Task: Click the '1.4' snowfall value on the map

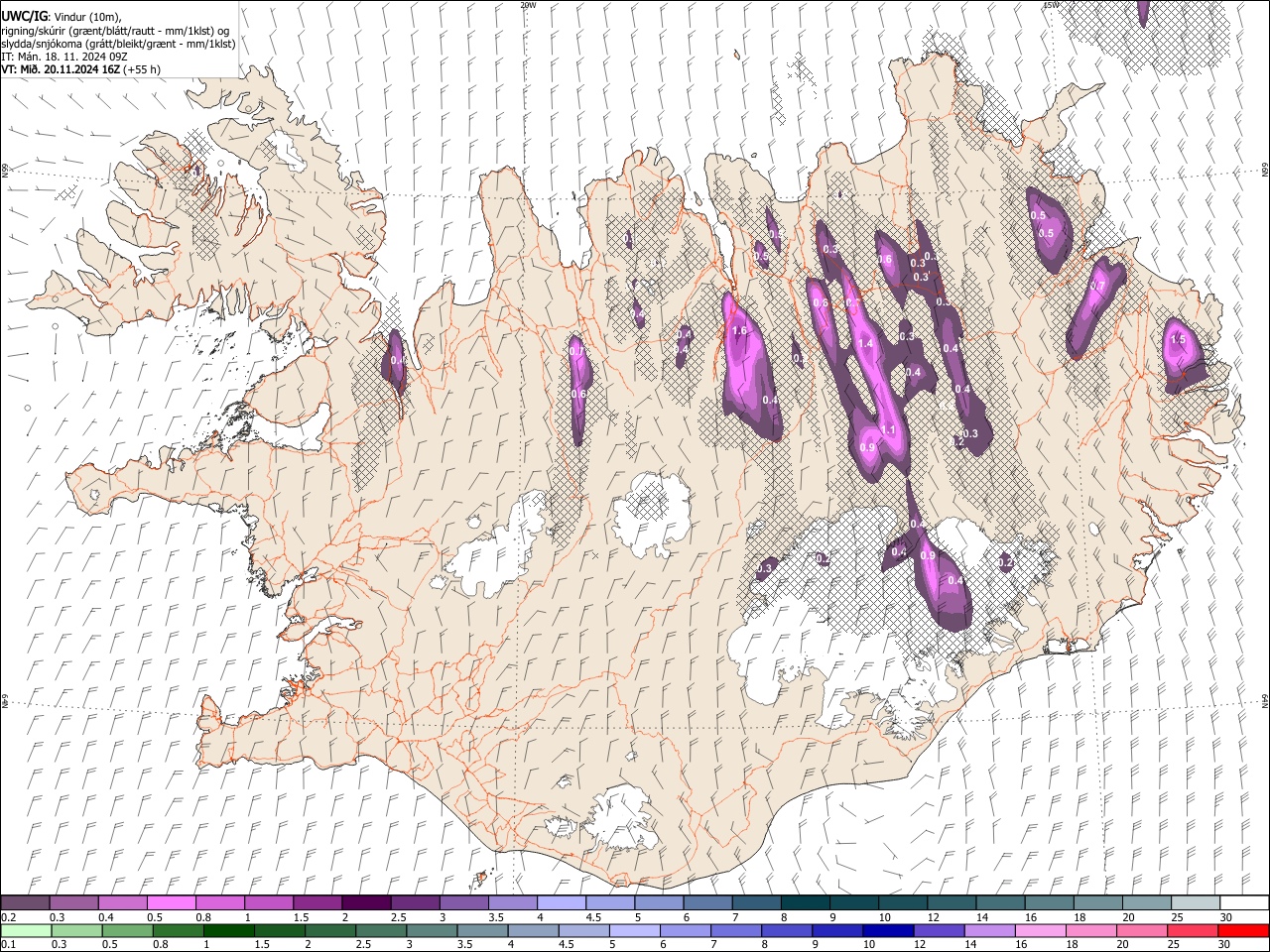Action: [865, 344]
